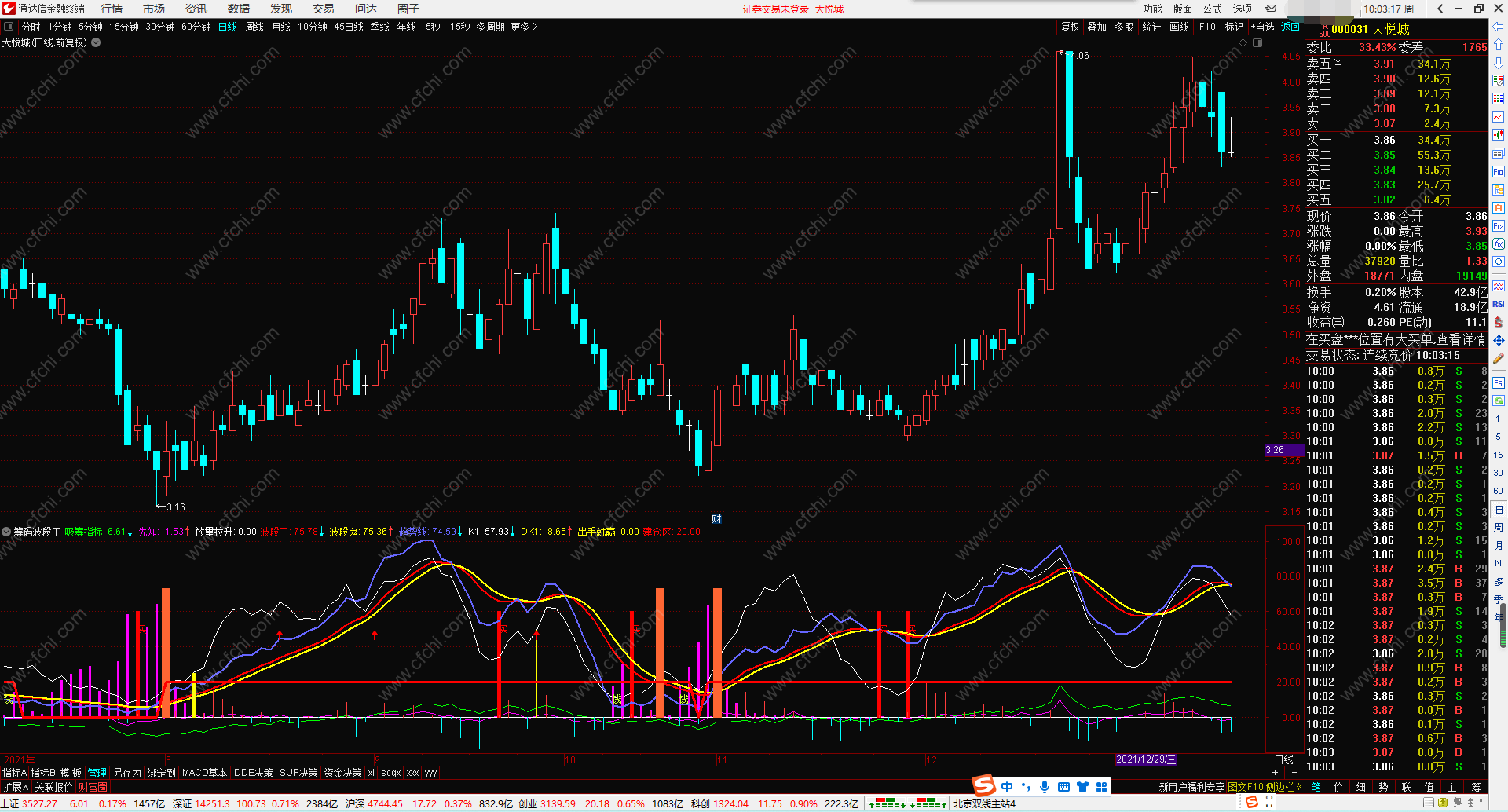Click the 绑定到 button
The width and height of the screenshot is (1508, 812).
point(161,773)
